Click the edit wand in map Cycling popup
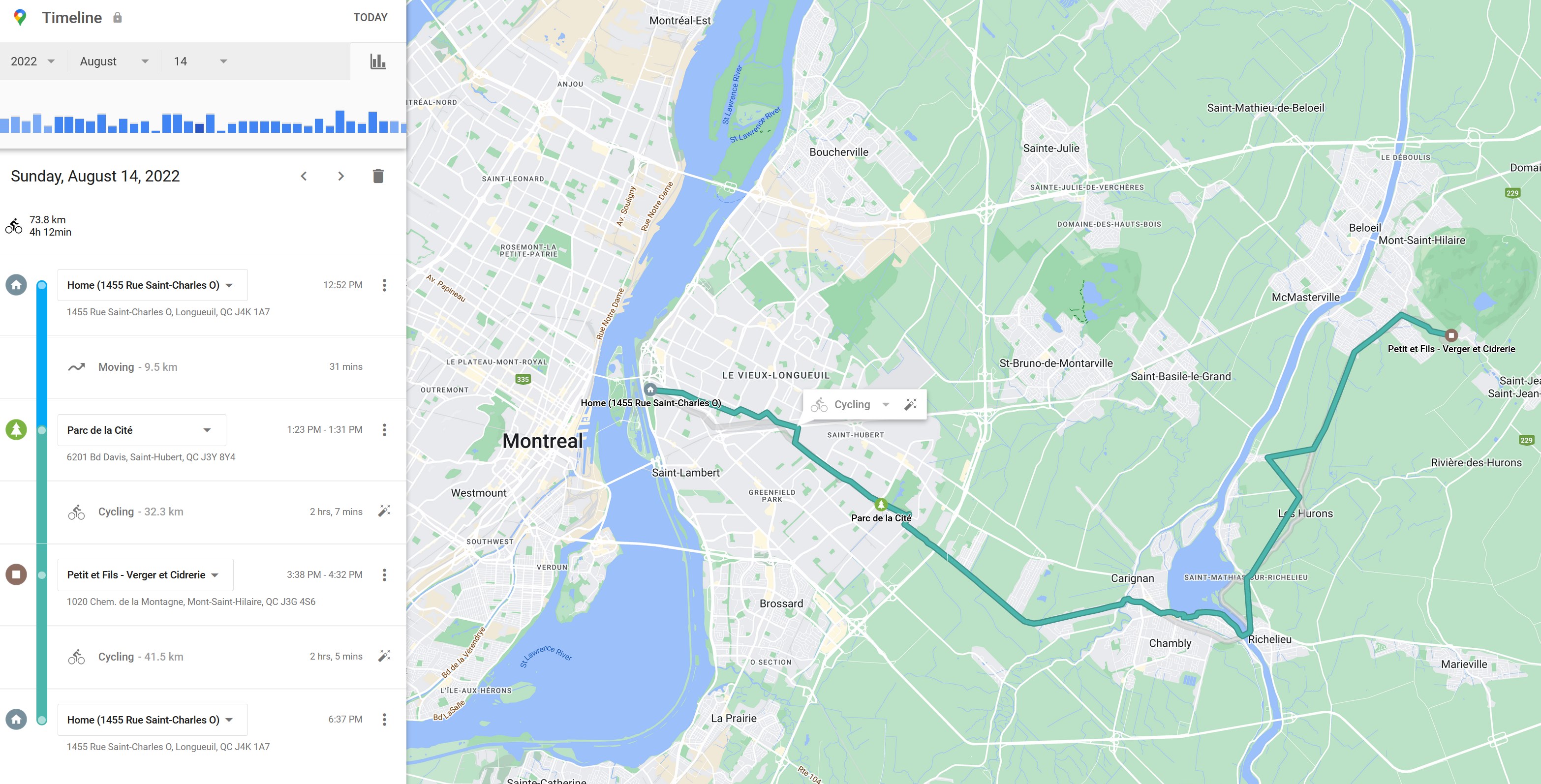Screen dimensions: 1541x784 (911, 405)
